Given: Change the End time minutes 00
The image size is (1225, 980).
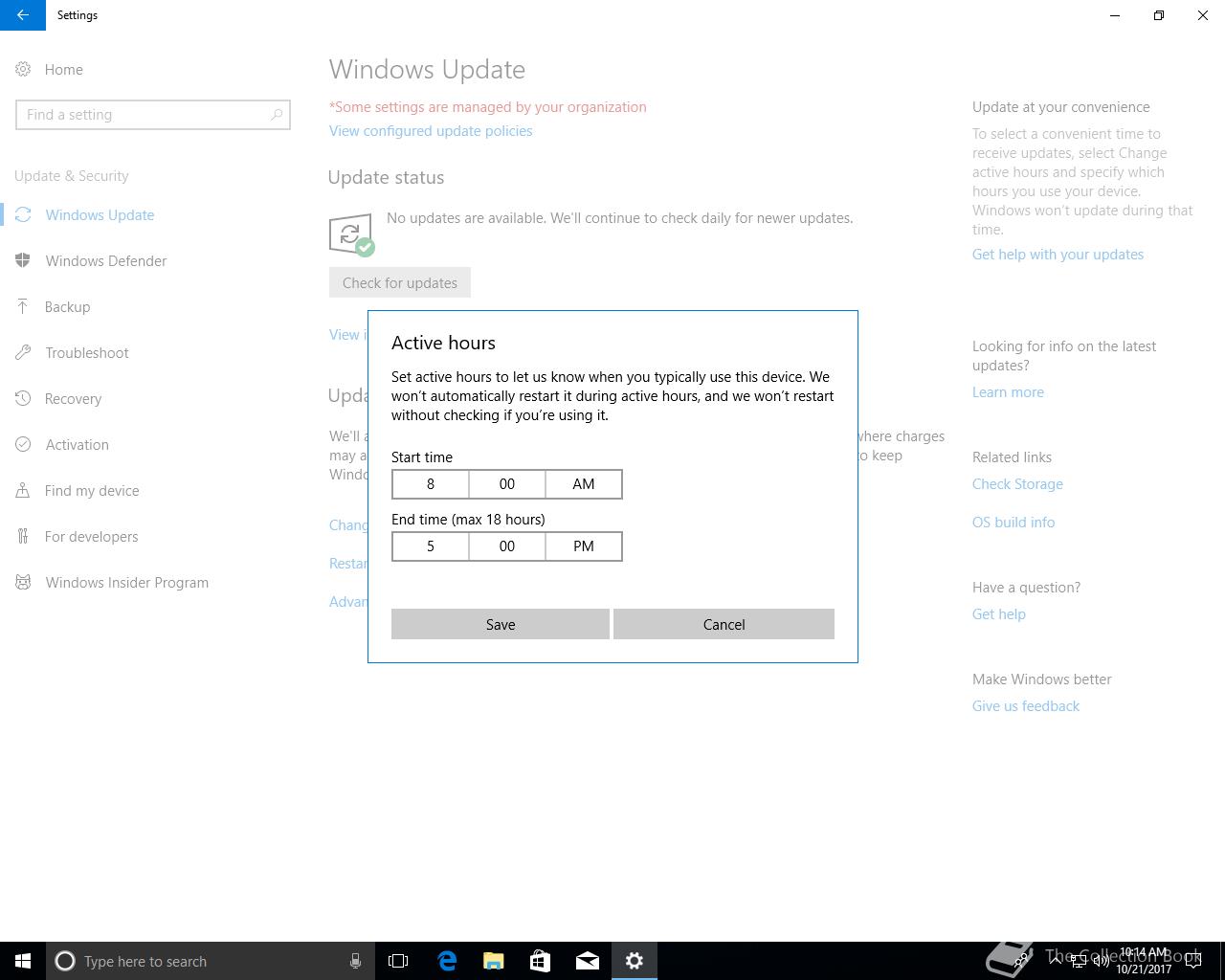Looking at the screenshot, I should point(507,546).
